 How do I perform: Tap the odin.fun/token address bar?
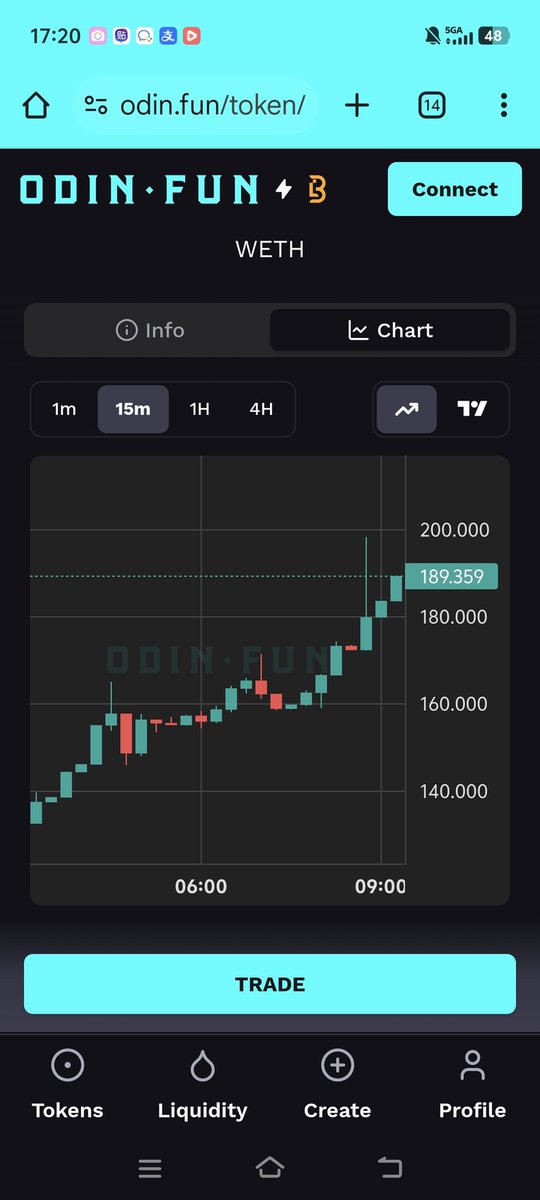195,105
